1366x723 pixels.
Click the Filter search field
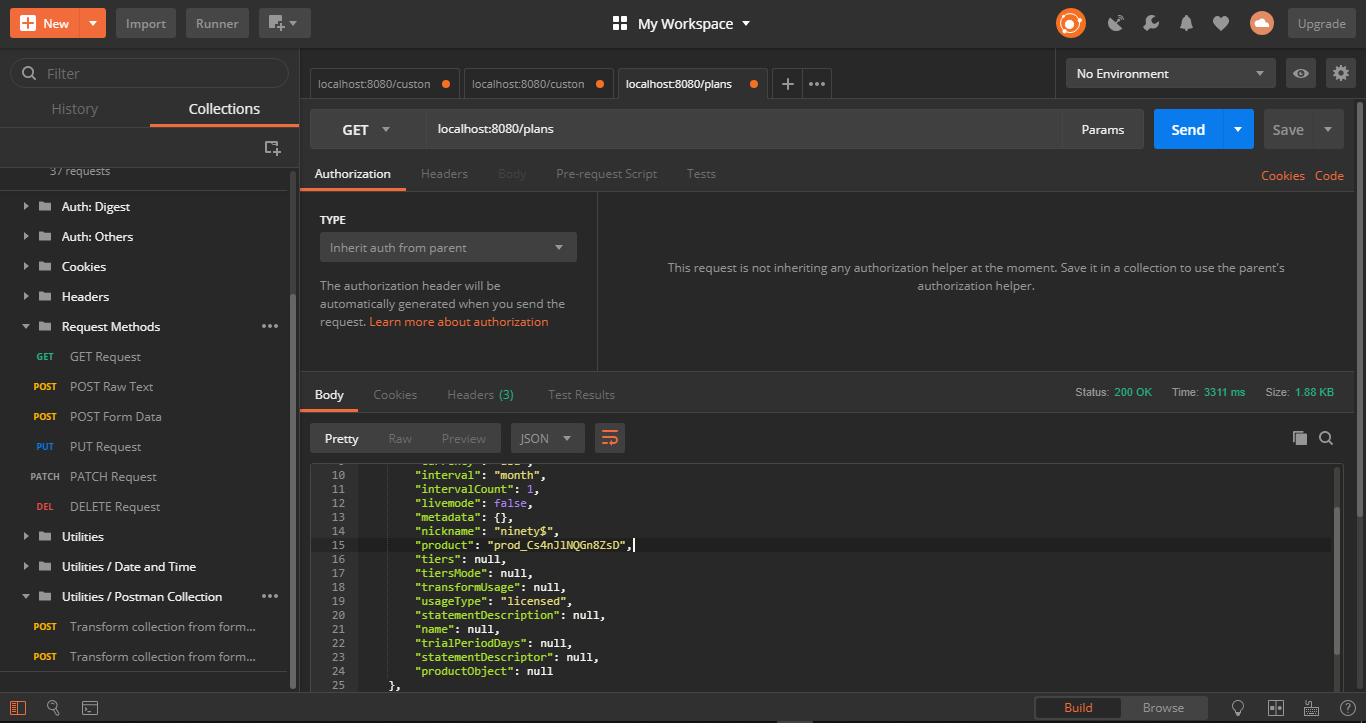point(149,73)
